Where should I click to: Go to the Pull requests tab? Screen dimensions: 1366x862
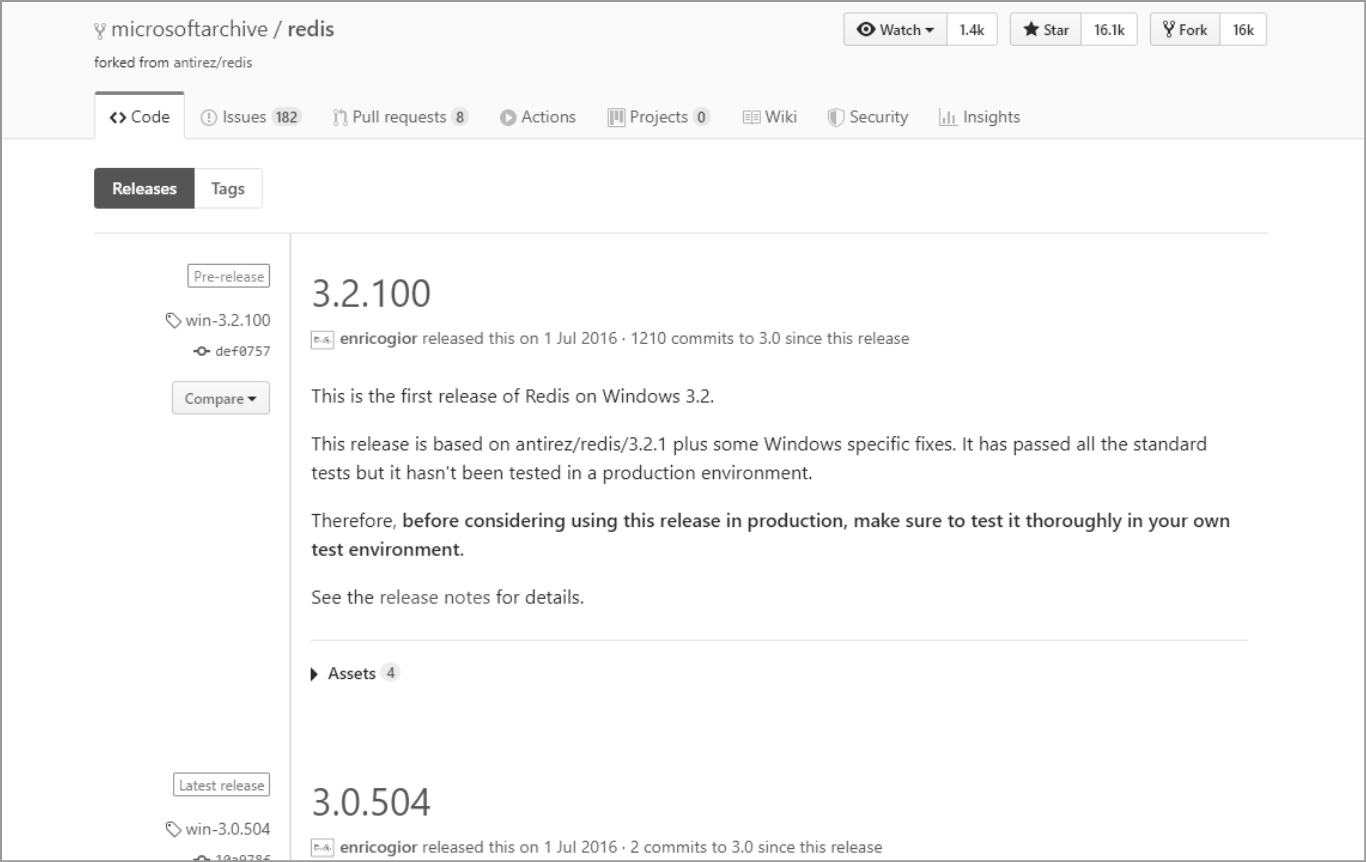tap(400, 117)
